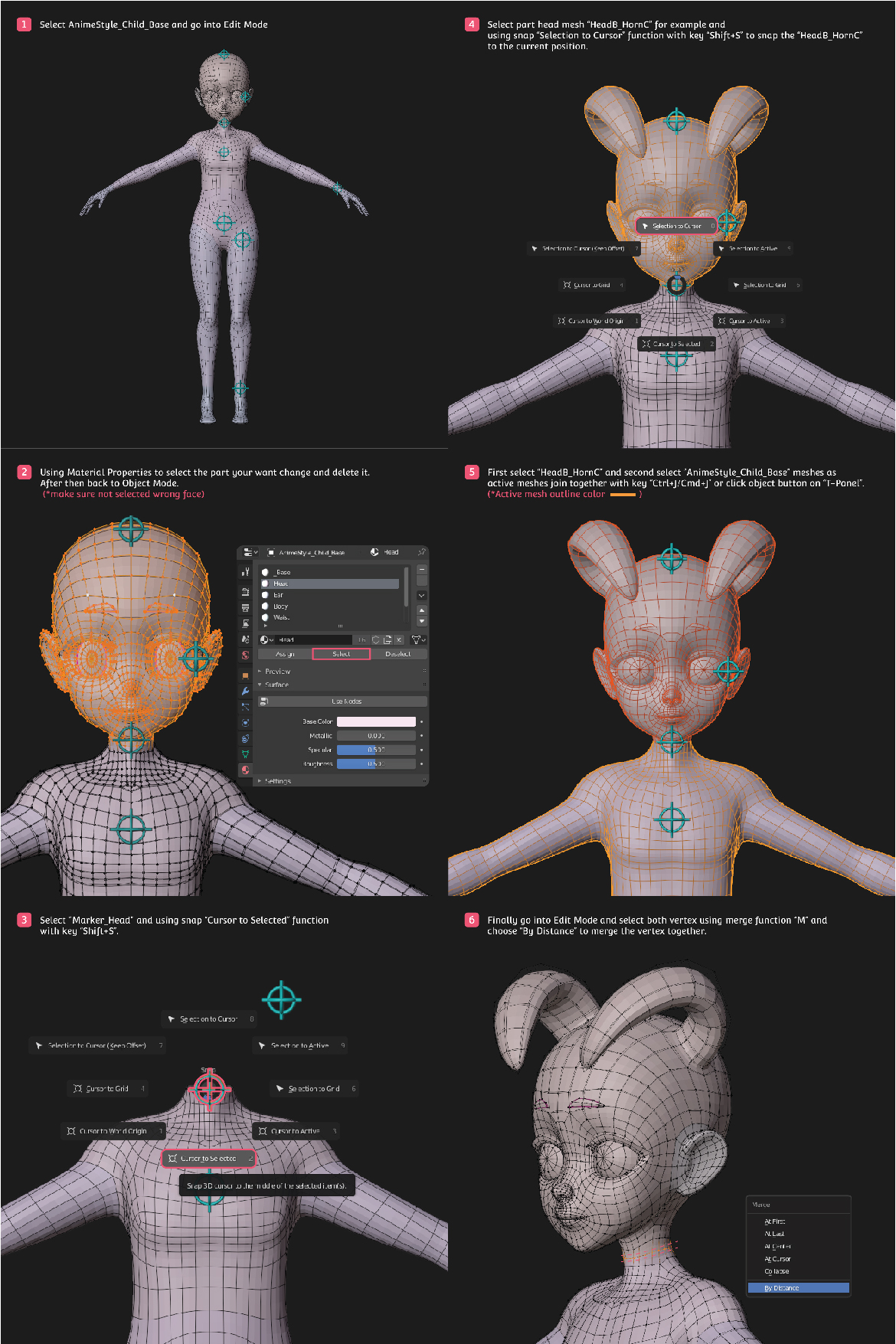The width and height of the screenshot is (896, 1344).
Task: Open the browse material dropdown beside Head field
Action: [x=267, y=639]
